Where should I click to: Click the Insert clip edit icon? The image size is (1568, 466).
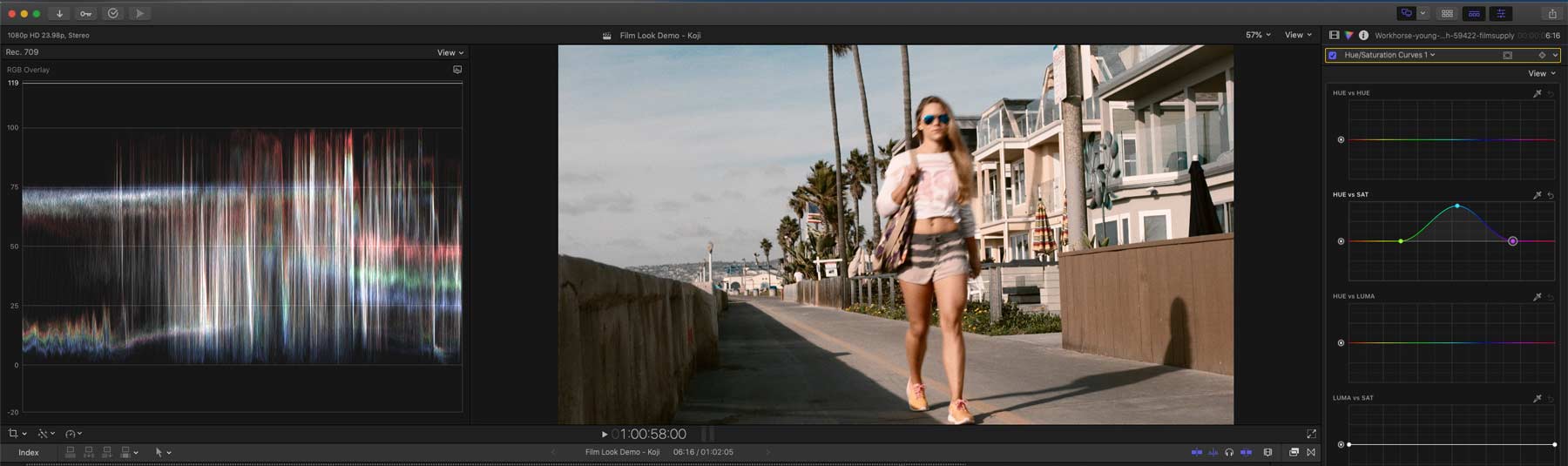(x=89, y=453)
